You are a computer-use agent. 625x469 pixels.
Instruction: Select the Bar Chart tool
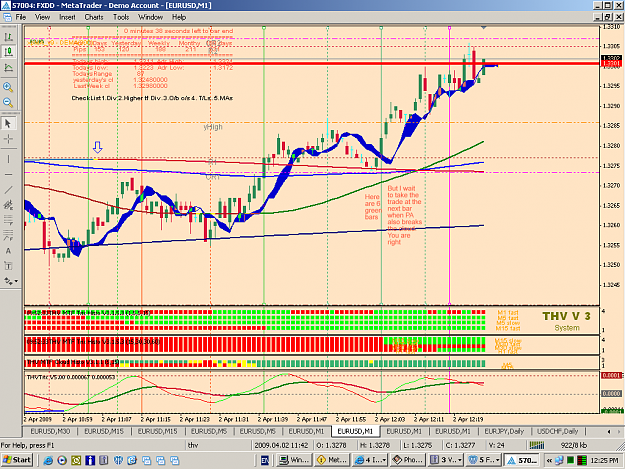pyautogui.click(x=8, y=37)
